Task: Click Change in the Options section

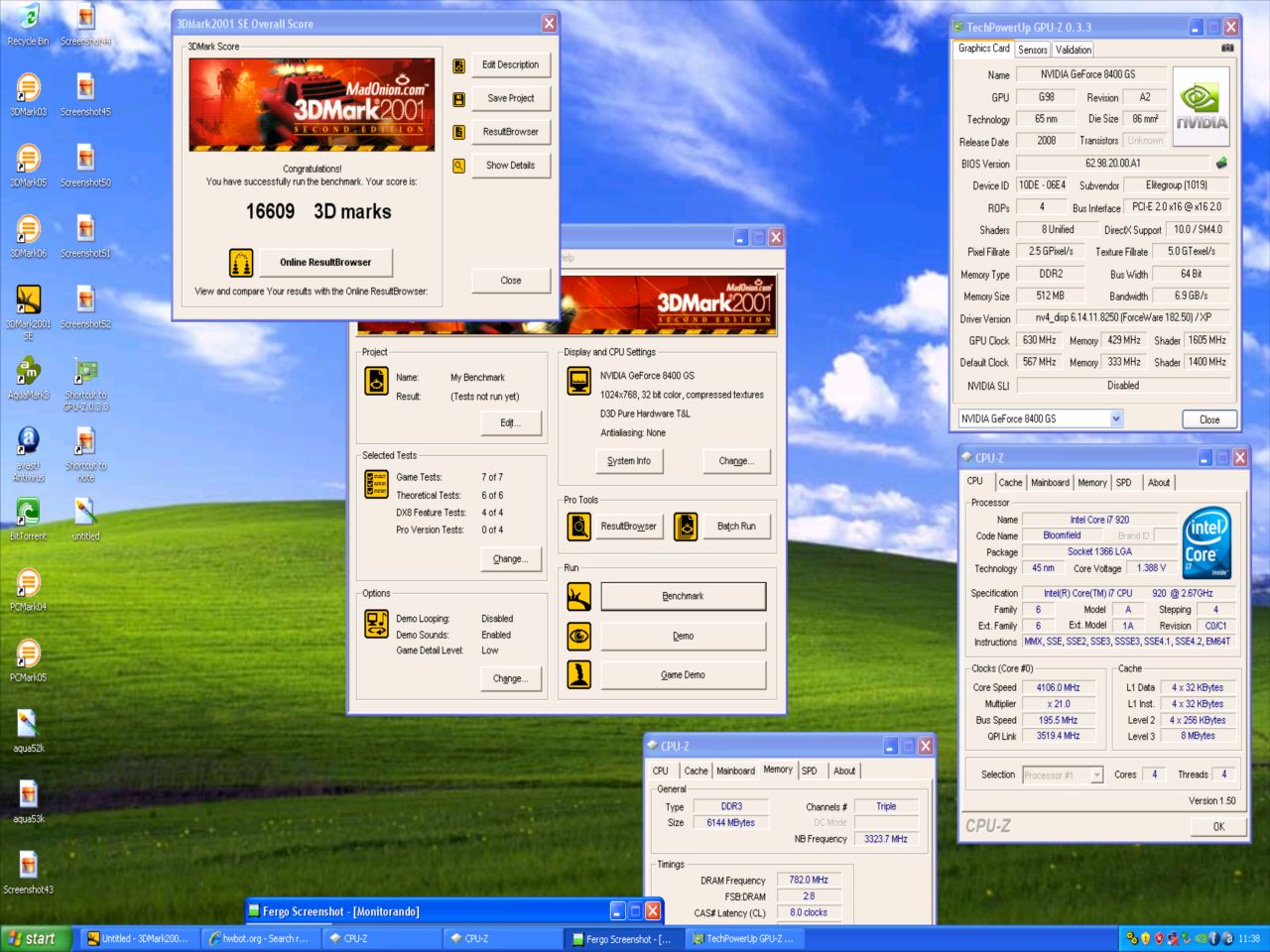Action: pyautogui.click(x=510, y=679)
